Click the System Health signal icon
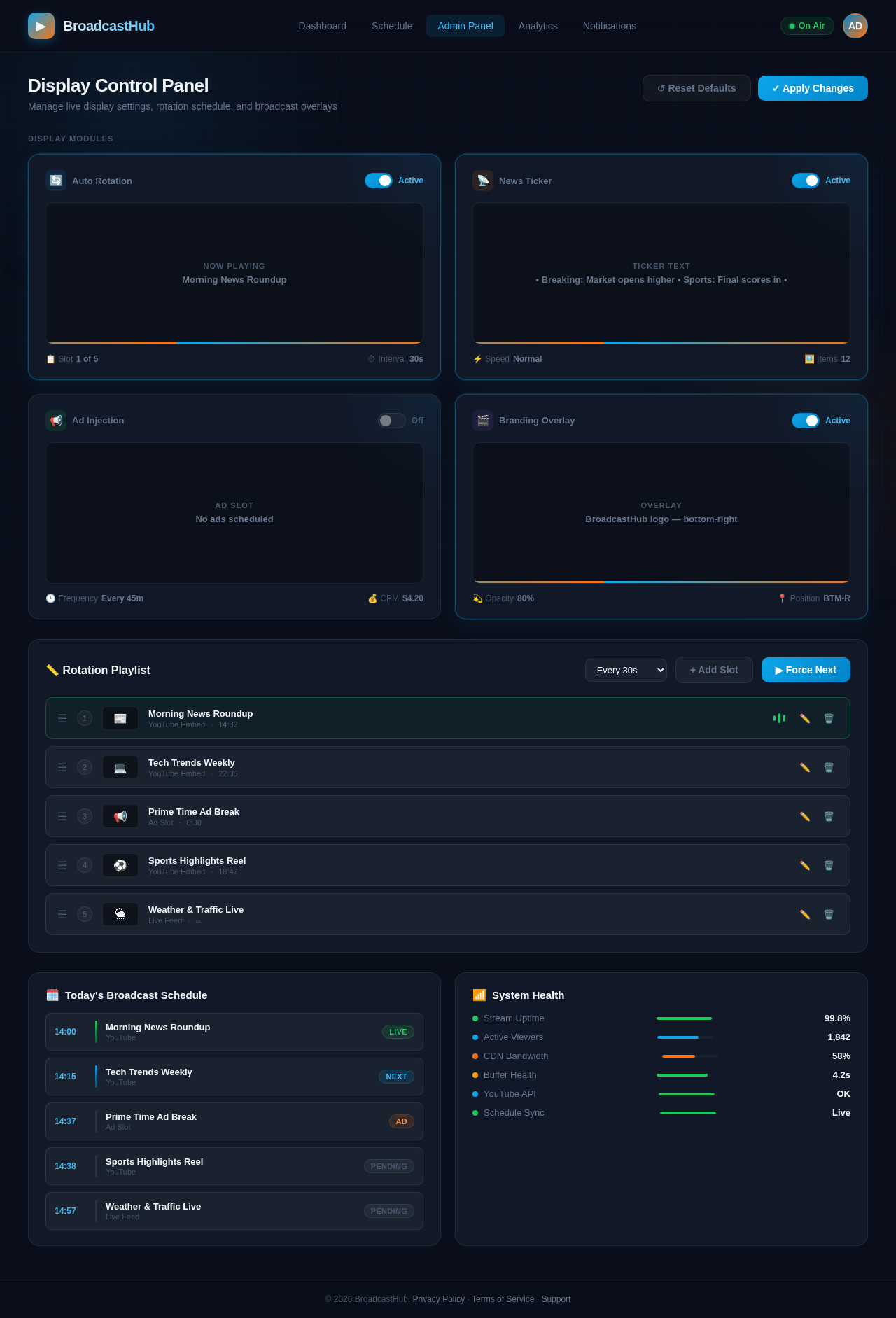This screenshot has height=1318, width=896. [479, 995]
